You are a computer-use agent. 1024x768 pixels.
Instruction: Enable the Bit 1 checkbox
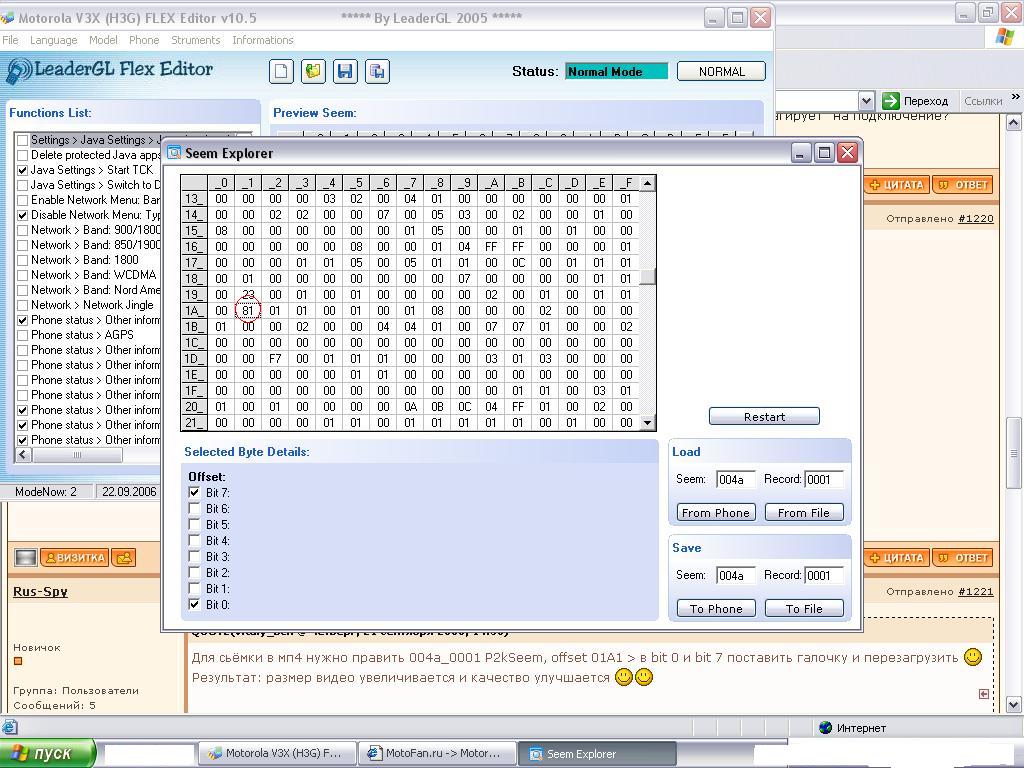click(194, 588)
